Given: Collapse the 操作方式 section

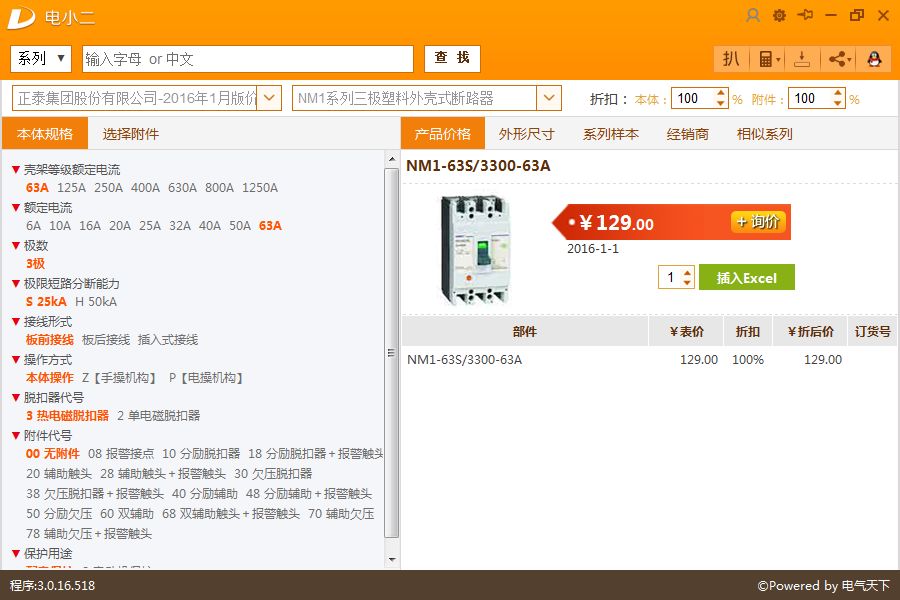Looking at the screenshot, I should (16, 360).
